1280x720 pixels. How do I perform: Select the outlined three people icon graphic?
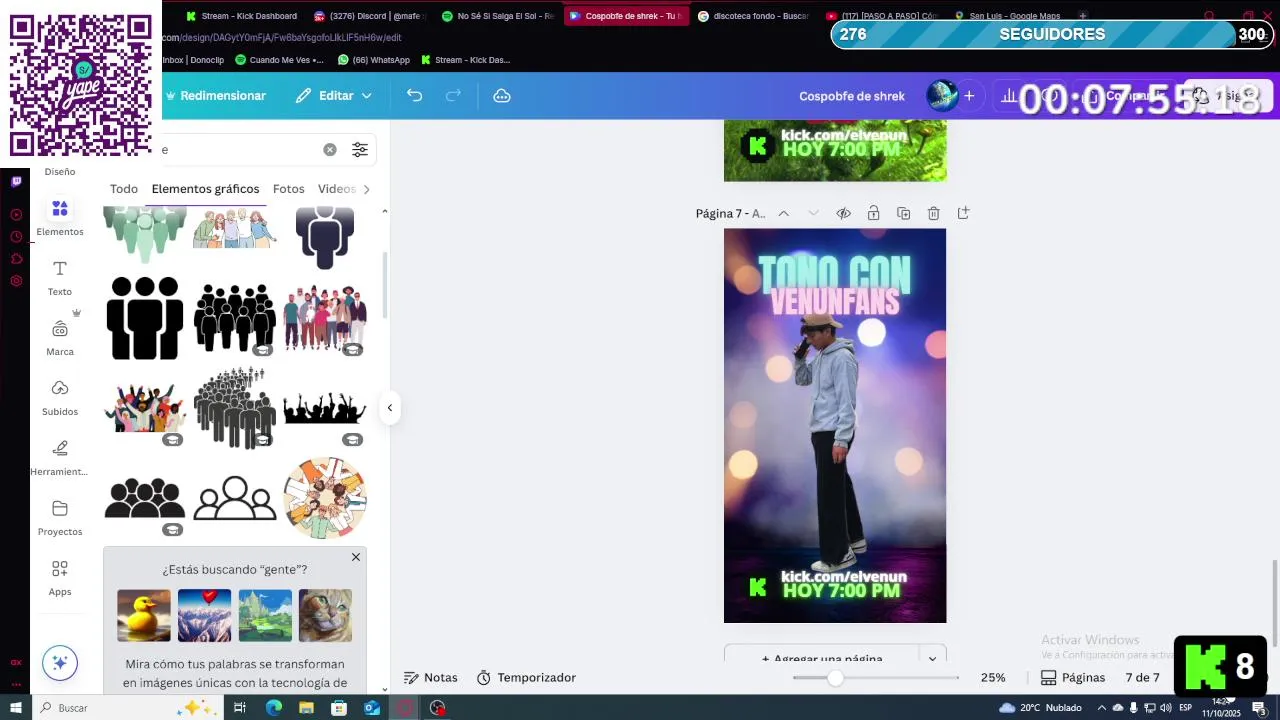(x=235, y=498)
